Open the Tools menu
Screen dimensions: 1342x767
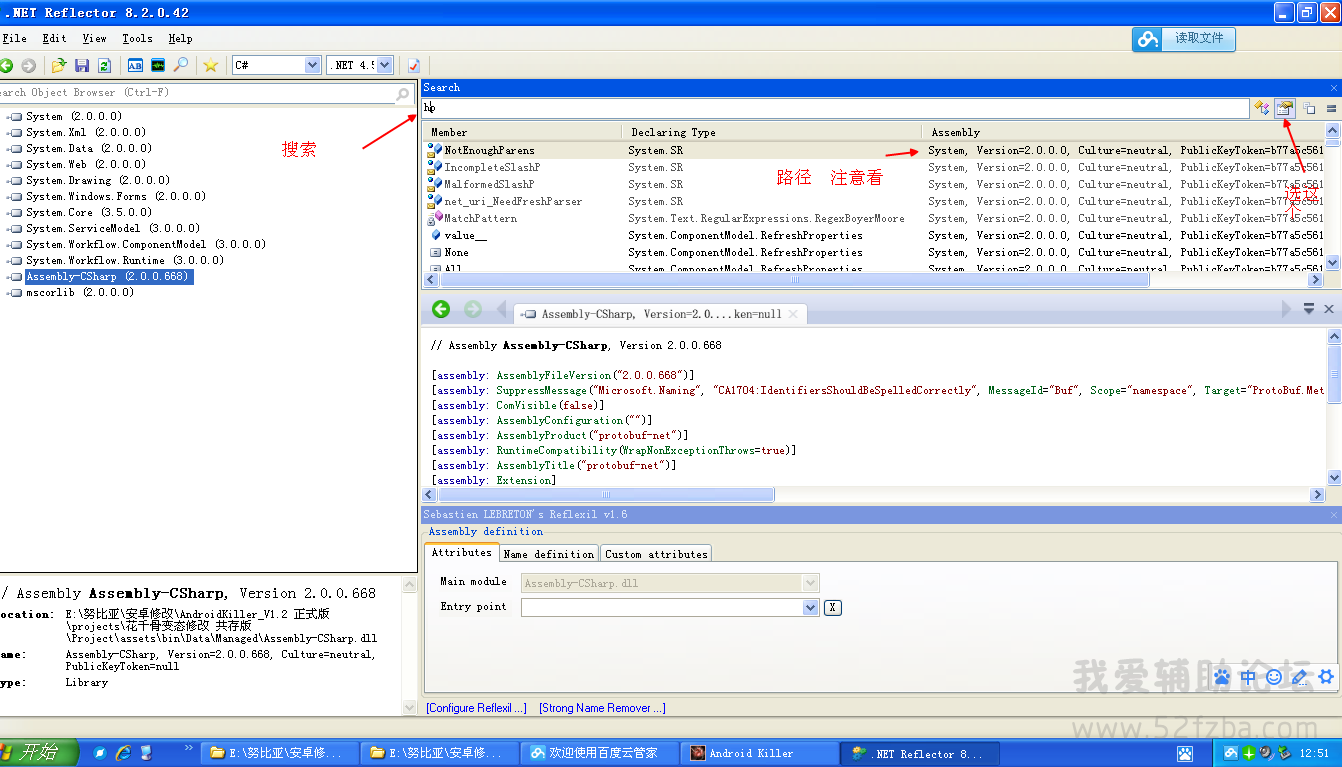[x=137, y=39]
